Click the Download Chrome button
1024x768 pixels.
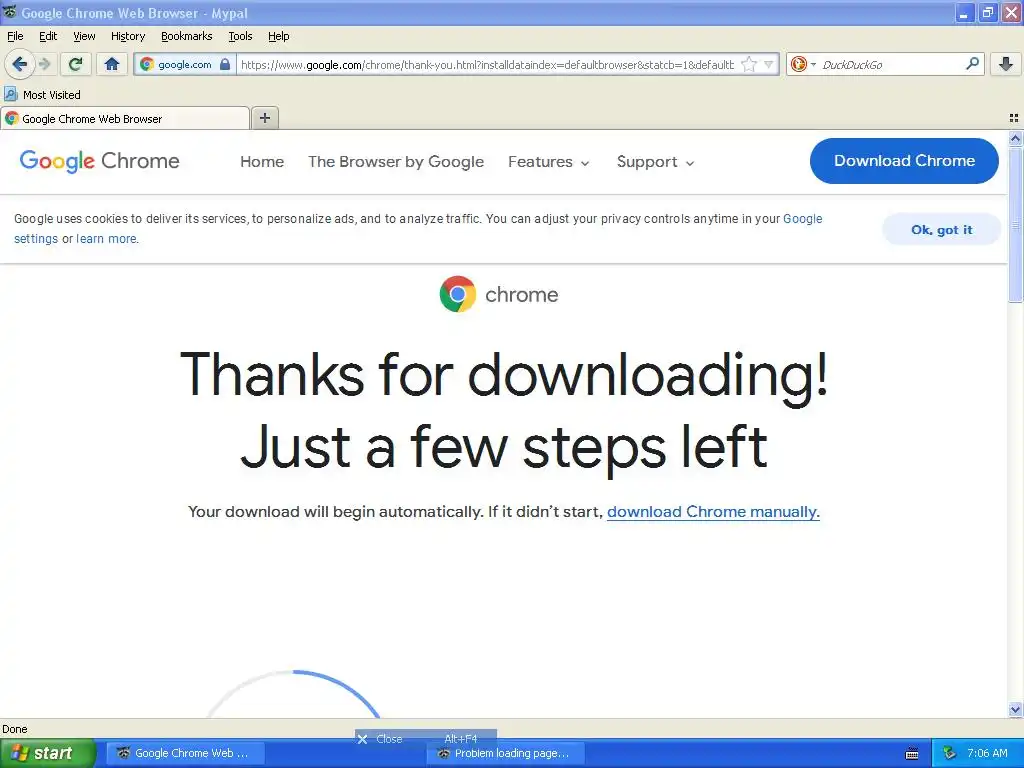[904, 161]
